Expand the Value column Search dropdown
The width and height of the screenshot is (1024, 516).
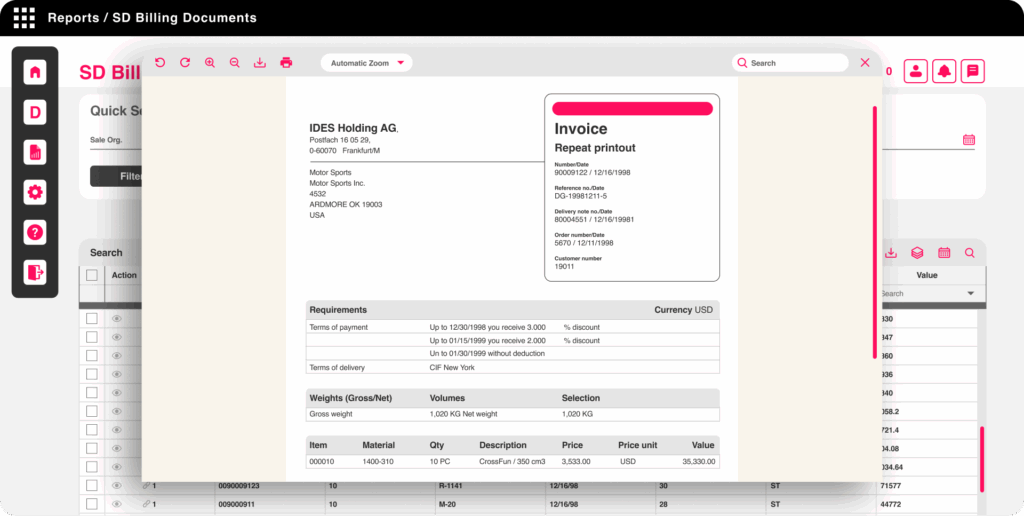(970, 293)
